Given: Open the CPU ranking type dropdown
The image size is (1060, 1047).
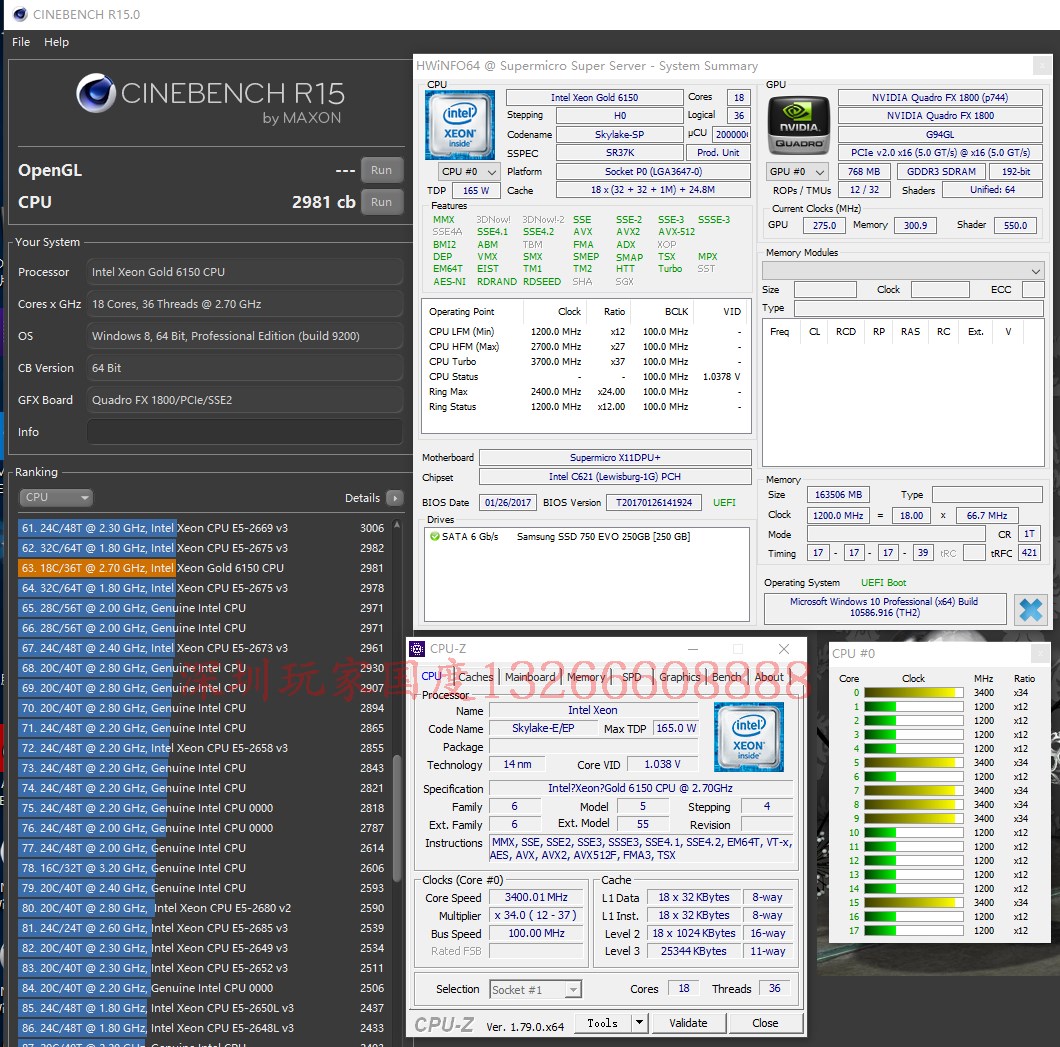Looking at the screenshot, I should (55, 497).
